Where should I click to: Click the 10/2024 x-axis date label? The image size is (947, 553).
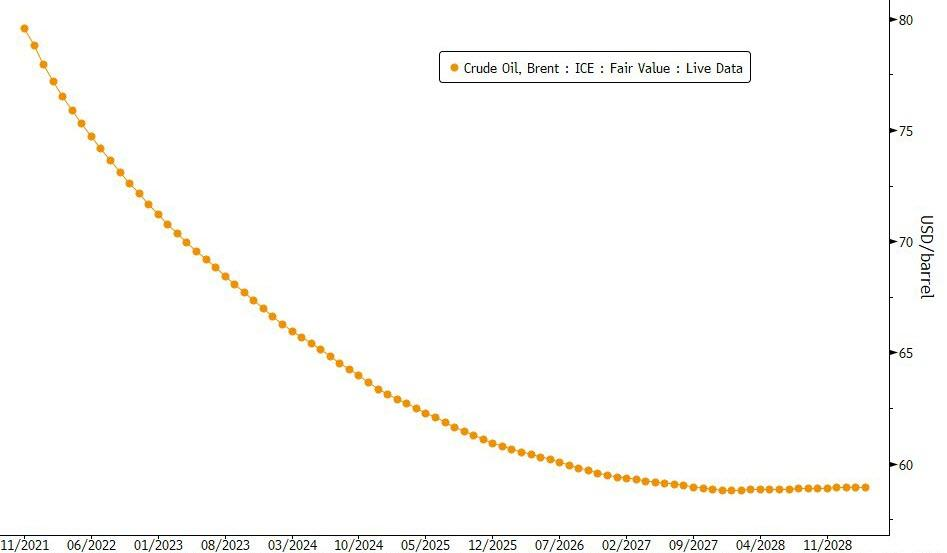tap(359, 545)
